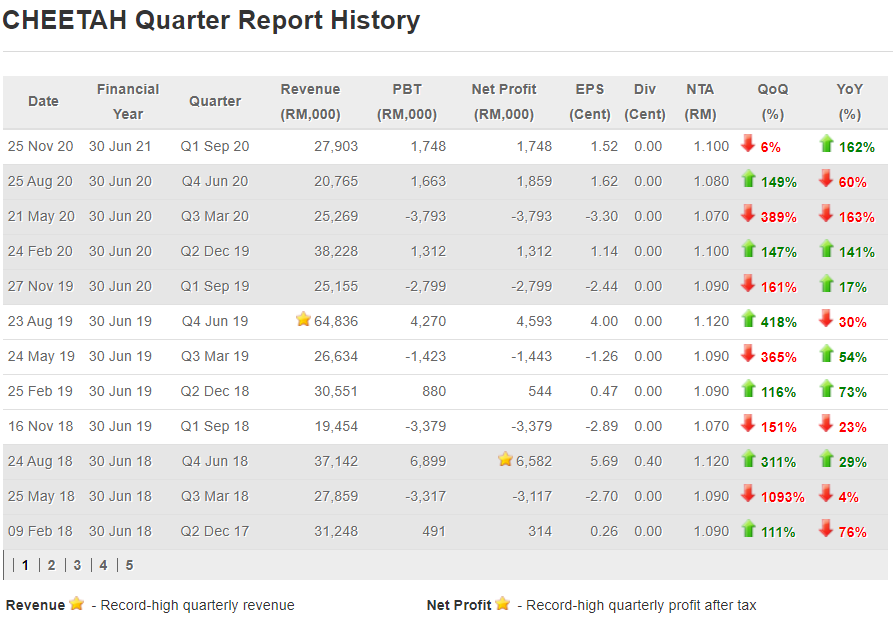Click the Q4 Jun 19 quarter cell
This screenshot has width=893, height=633.
[x=215, y=321]
